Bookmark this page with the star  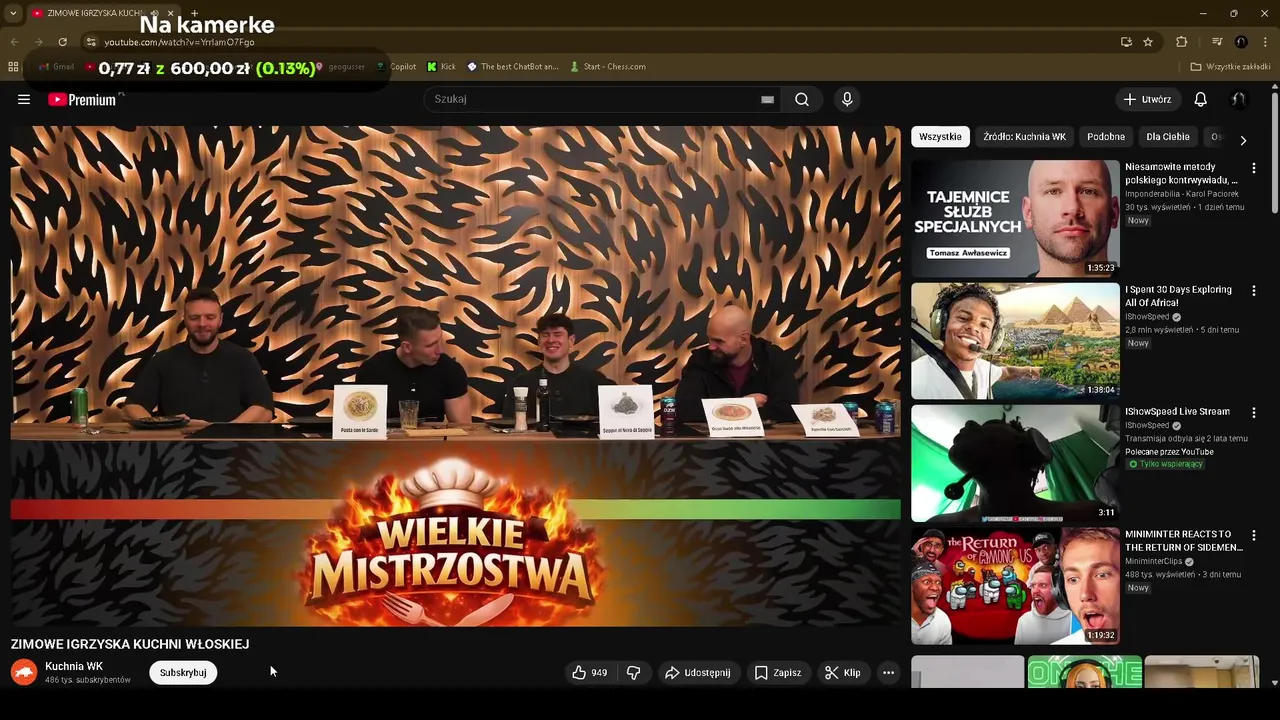point(1148,42)
